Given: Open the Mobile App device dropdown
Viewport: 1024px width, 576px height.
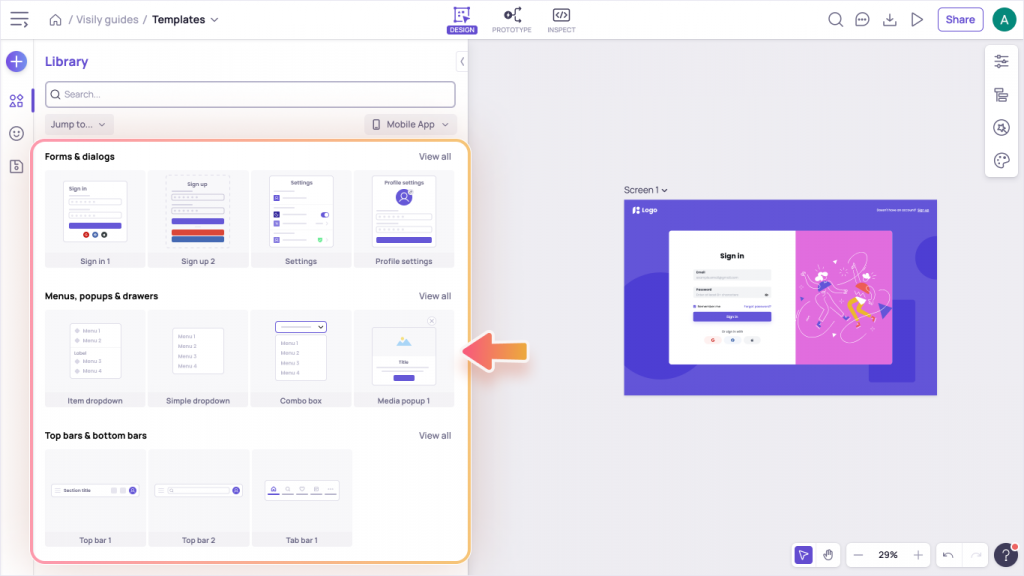Looking at the screenshot, I should (x=410, y=124).
